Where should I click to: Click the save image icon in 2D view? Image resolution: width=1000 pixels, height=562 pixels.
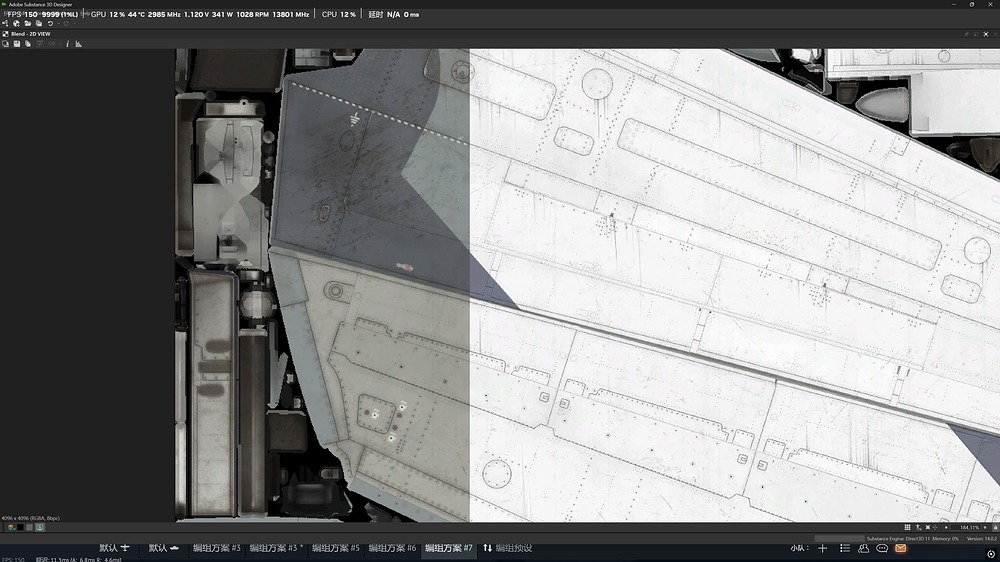point(17,44)
